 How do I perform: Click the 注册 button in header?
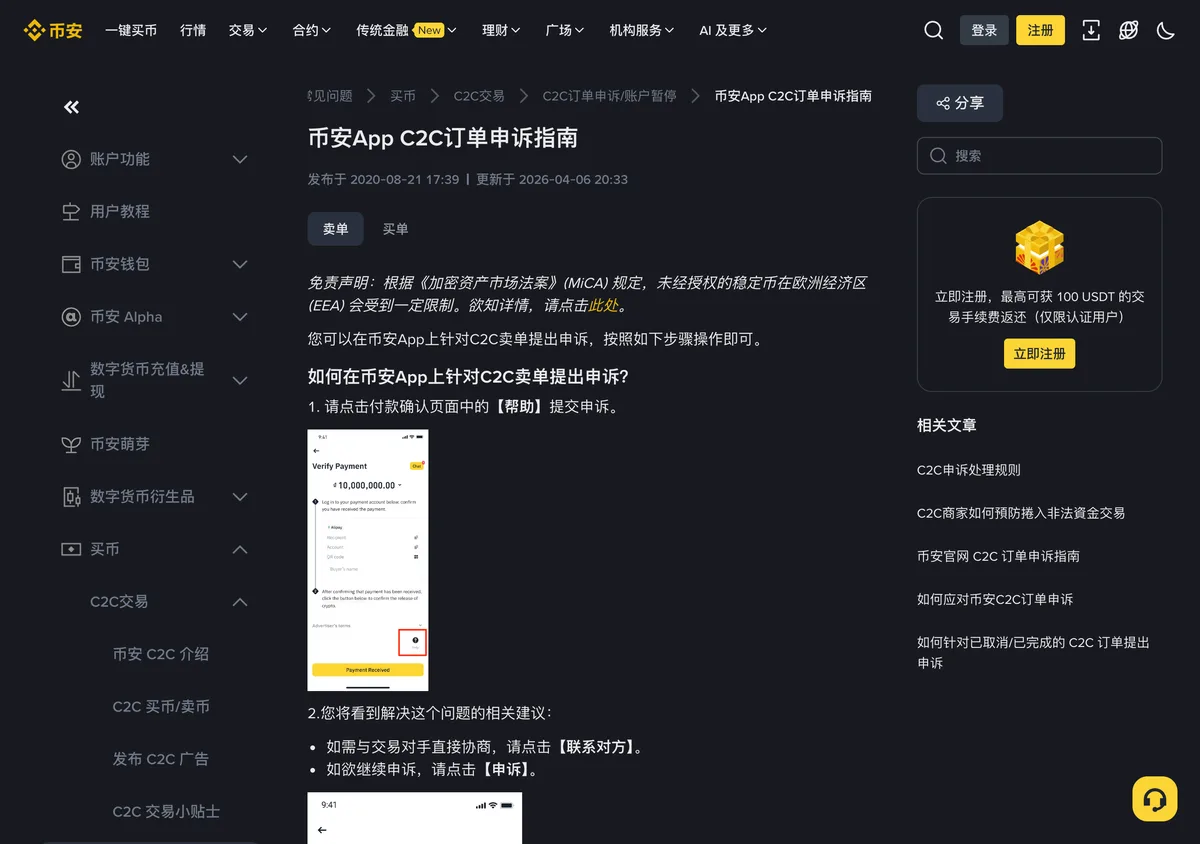[x=1040, y=30]
